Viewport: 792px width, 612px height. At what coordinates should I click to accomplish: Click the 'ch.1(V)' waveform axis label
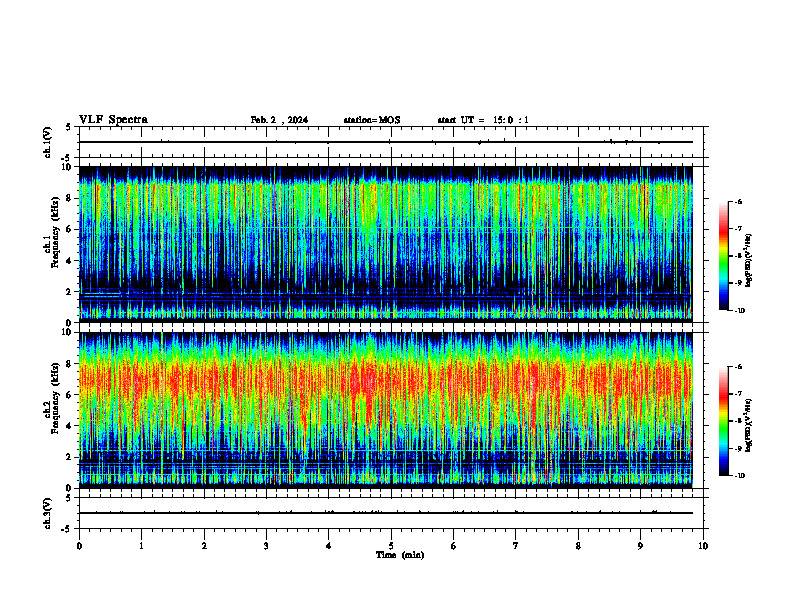(x=48, y=142)
